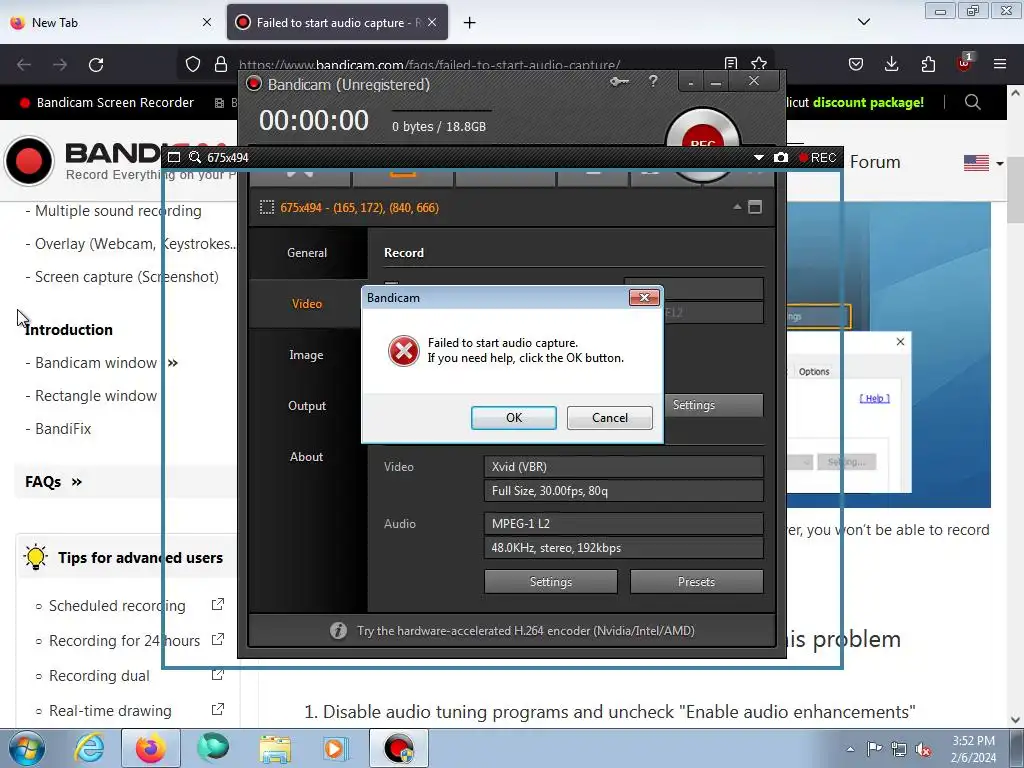Open the Bandicam Image tab
1024x768 pixels.
tap(307, 355)
